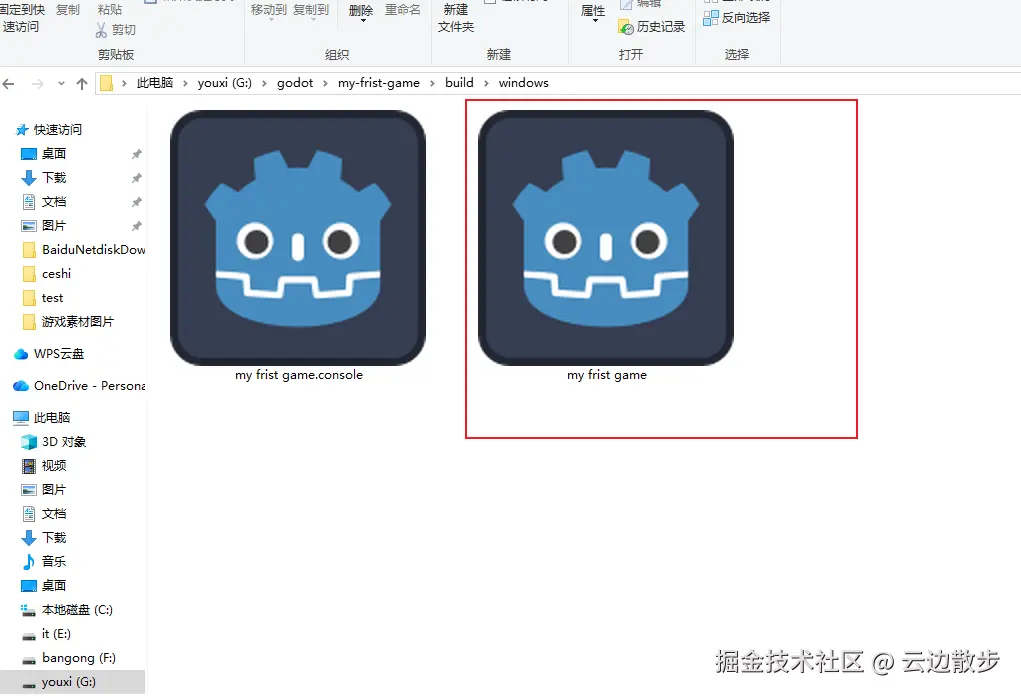1021x696 pixels.
Task: Open 下载 under 此电脑 tree
Action: tap(44, 538)
